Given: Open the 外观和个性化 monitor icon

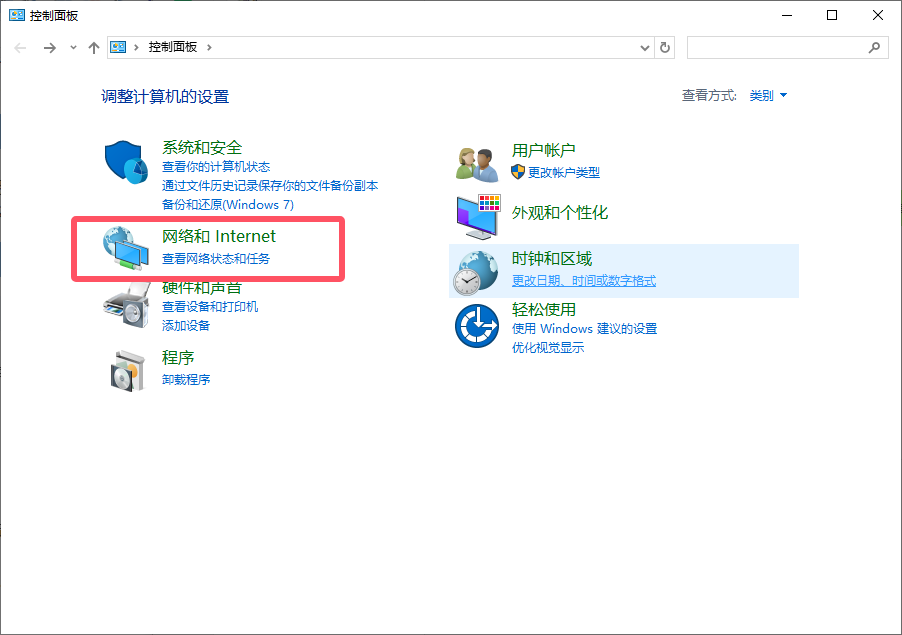Looking at the screenshot, I should point(477,214).
